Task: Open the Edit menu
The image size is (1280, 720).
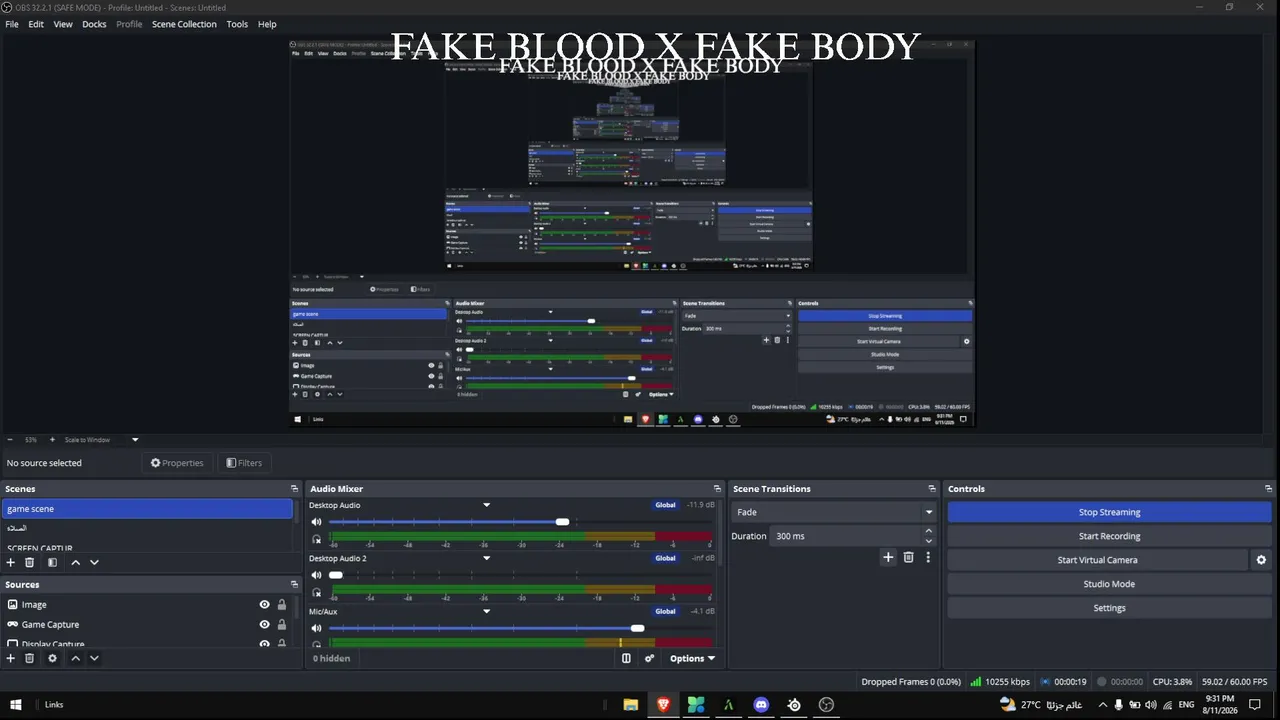Action: click(36, 24)
